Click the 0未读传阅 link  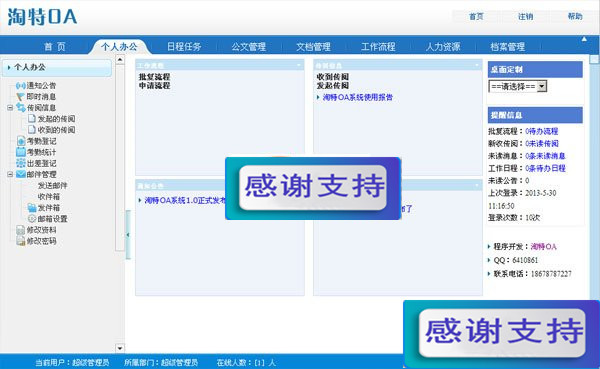tap(541, 144)
